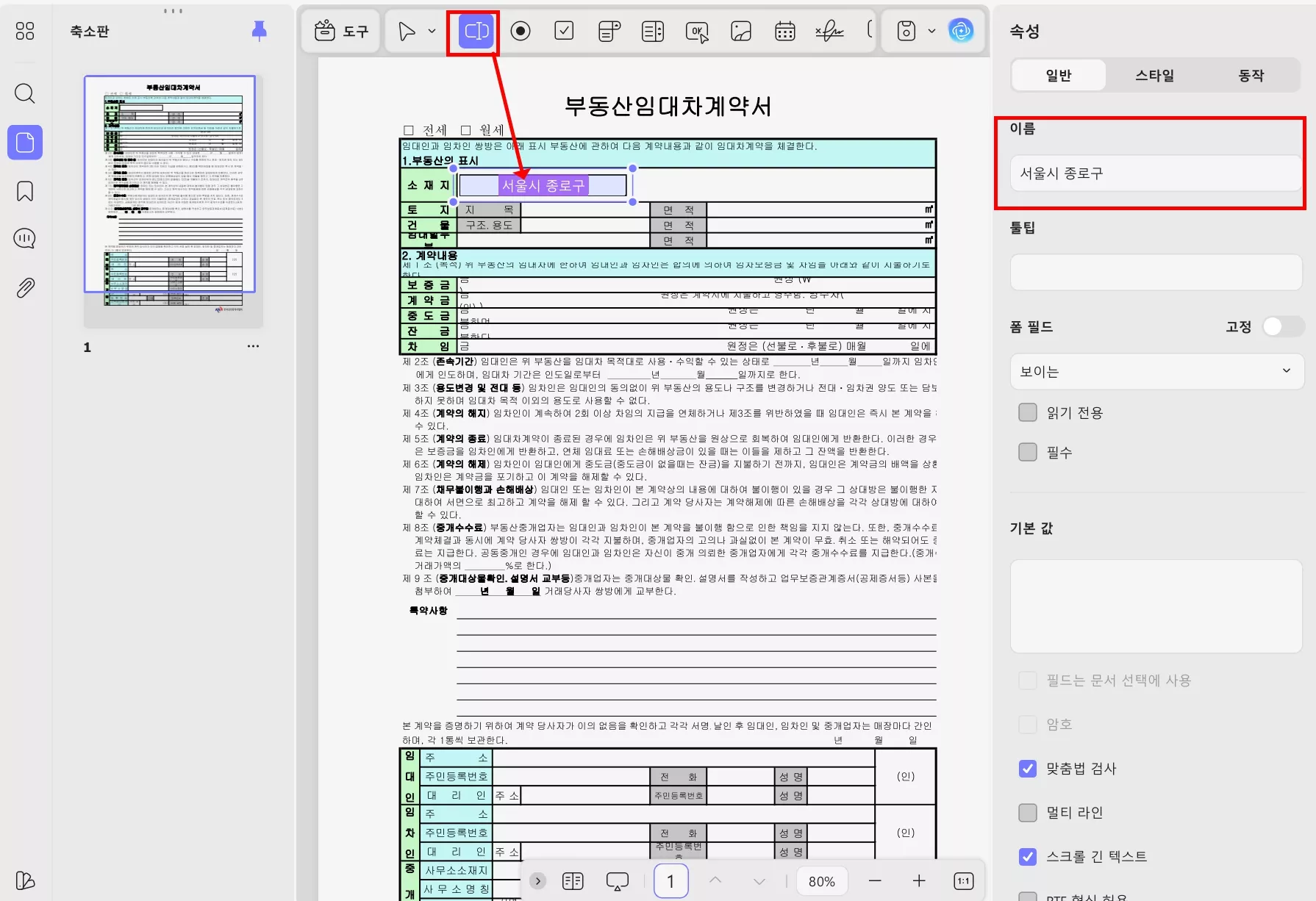Screen dimensions: 1316x901
Task: Open the save button dropdown
Action: [932, 31]
